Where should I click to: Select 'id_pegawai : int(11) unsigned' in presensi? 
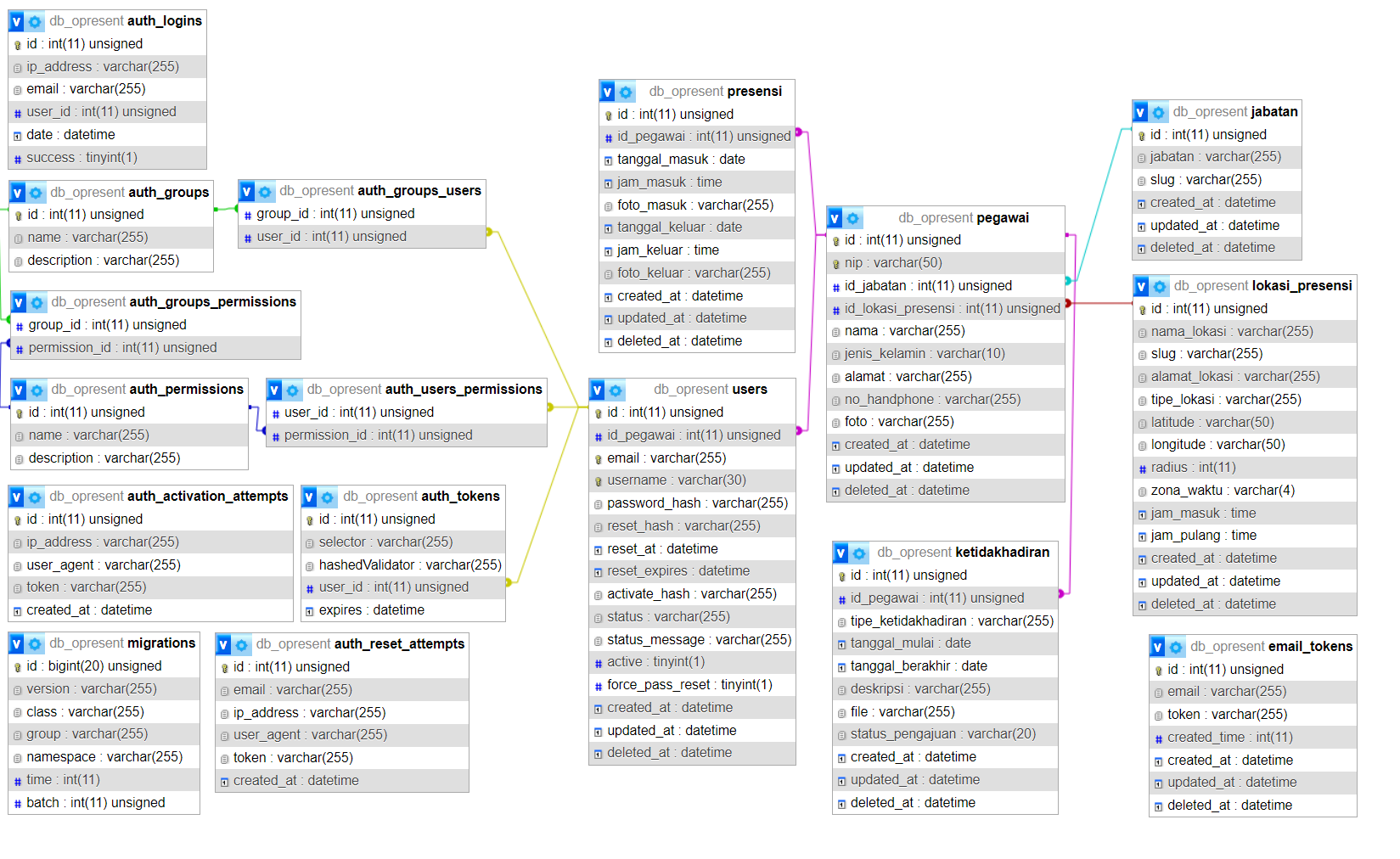click(x=697, y=137)
